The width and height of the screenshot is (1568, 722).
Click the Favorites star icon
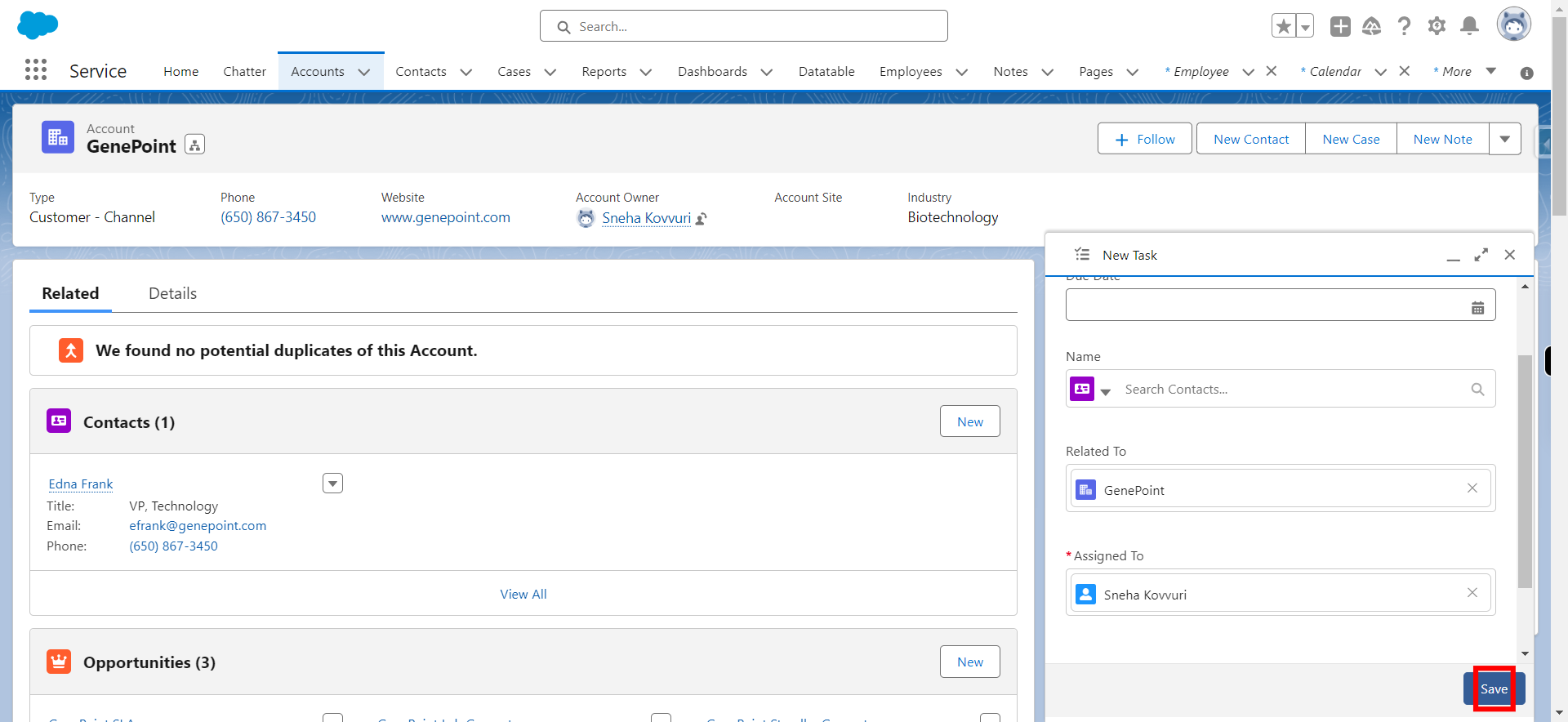tap(1284, 26)
